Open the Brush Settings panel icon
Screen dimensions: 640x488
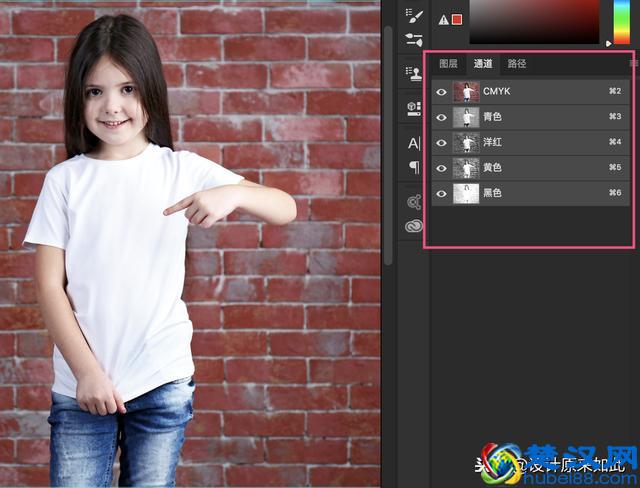coord(414,16)
